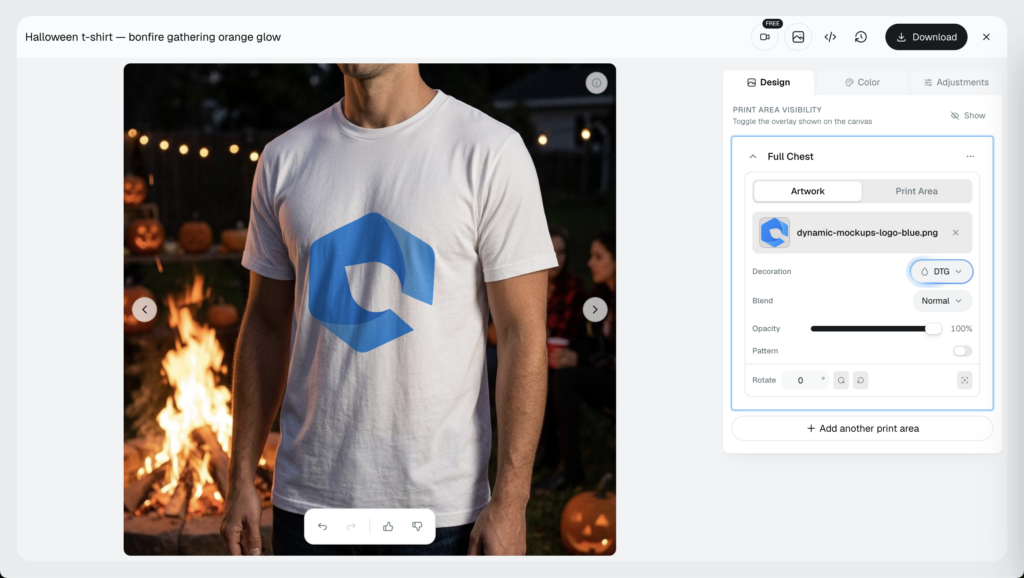Toggle the Pattern switch

pos(962,351)
